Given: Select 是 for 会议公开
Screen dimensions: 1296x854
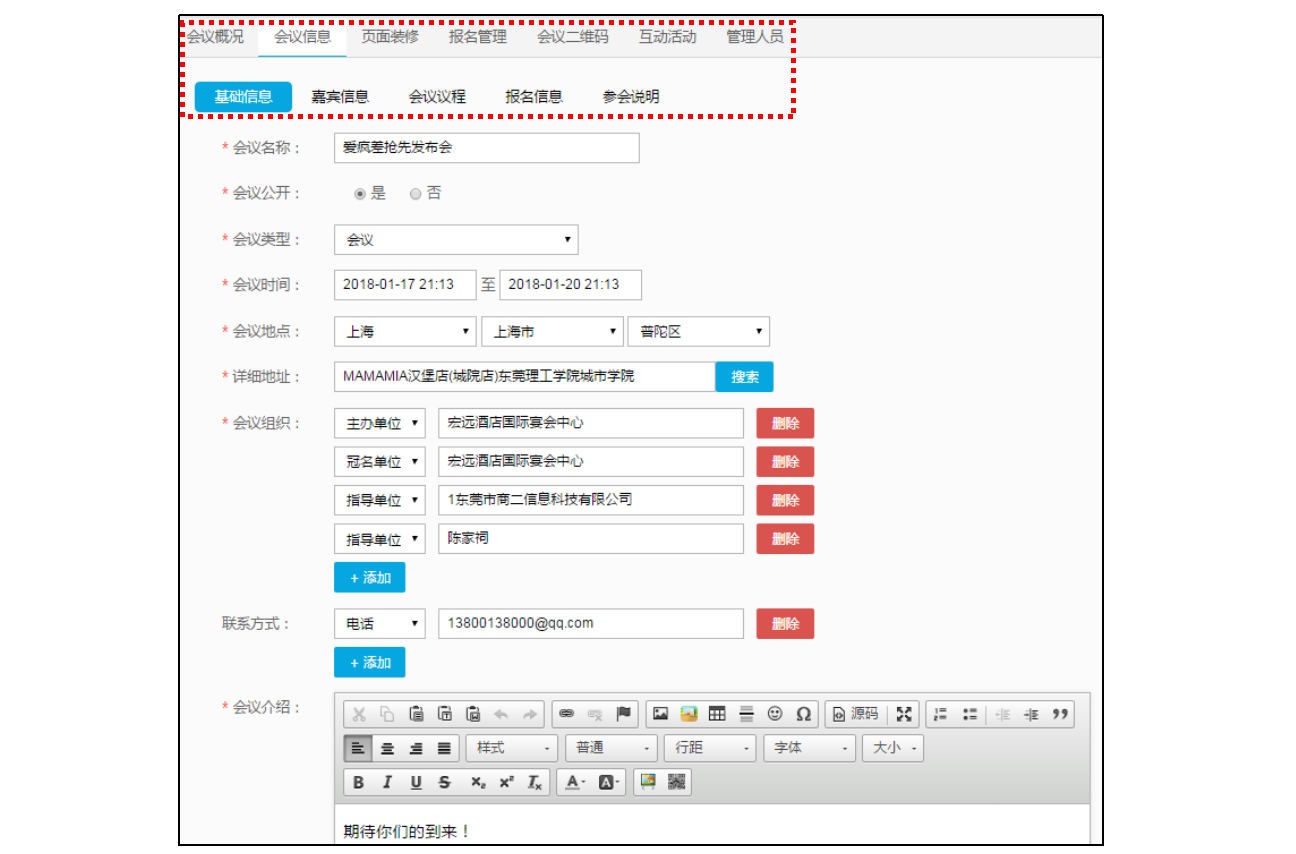Looking at the screenshot, I should click(360, 194).
